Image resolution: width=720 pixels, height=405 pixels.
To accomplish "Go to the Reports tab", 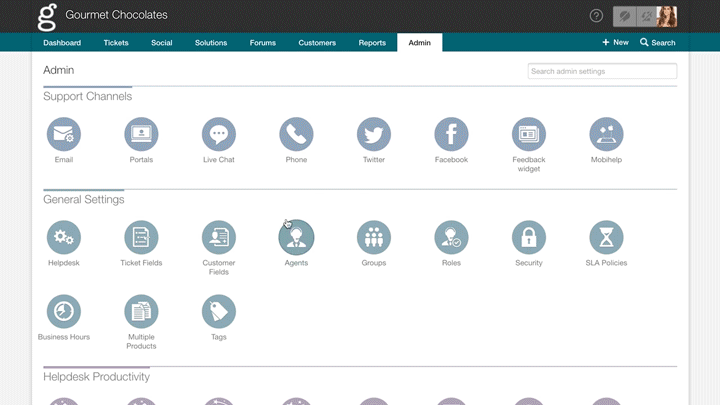I will click(x=372, y=43).
